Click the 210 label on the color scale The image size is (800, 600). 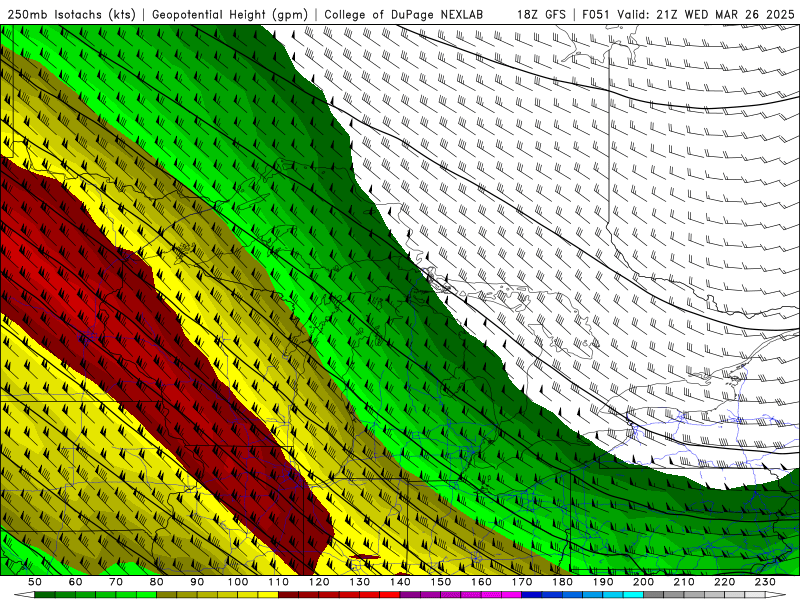684,582
